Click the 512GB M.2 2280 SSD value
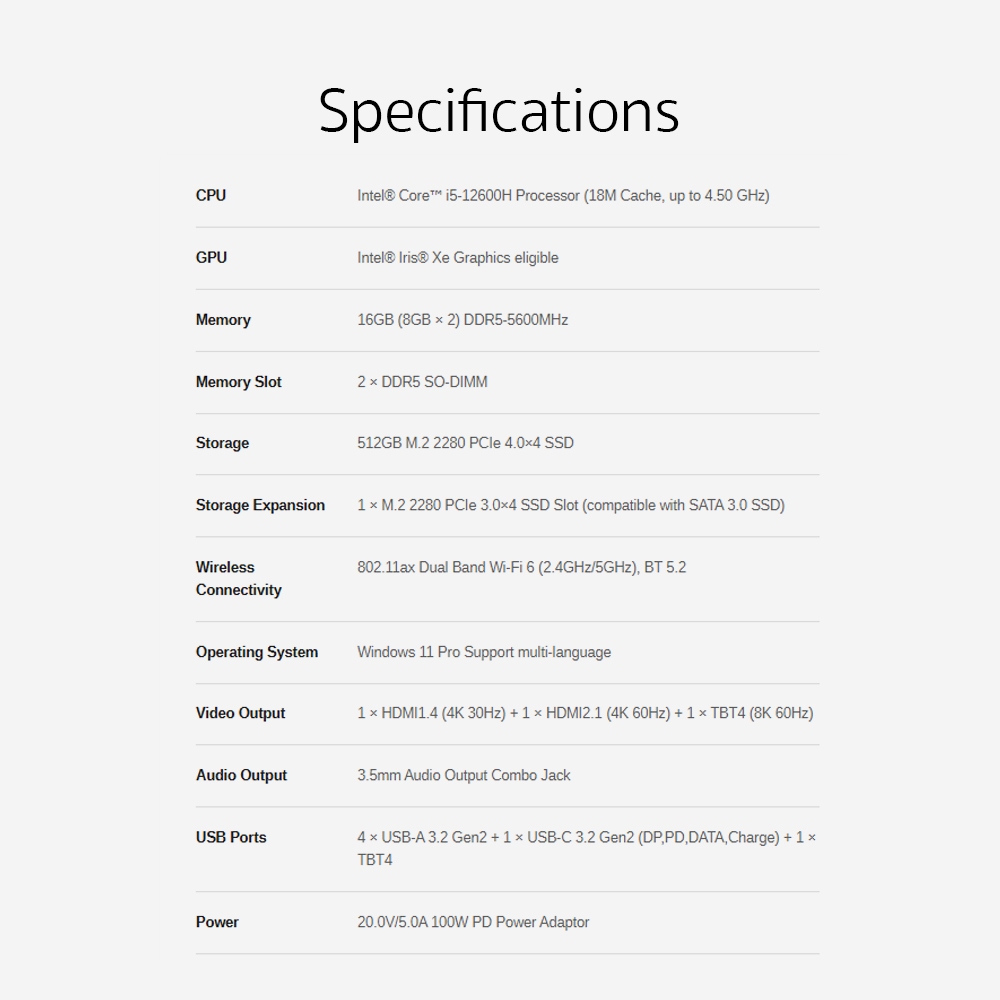 tap(466, 443)
